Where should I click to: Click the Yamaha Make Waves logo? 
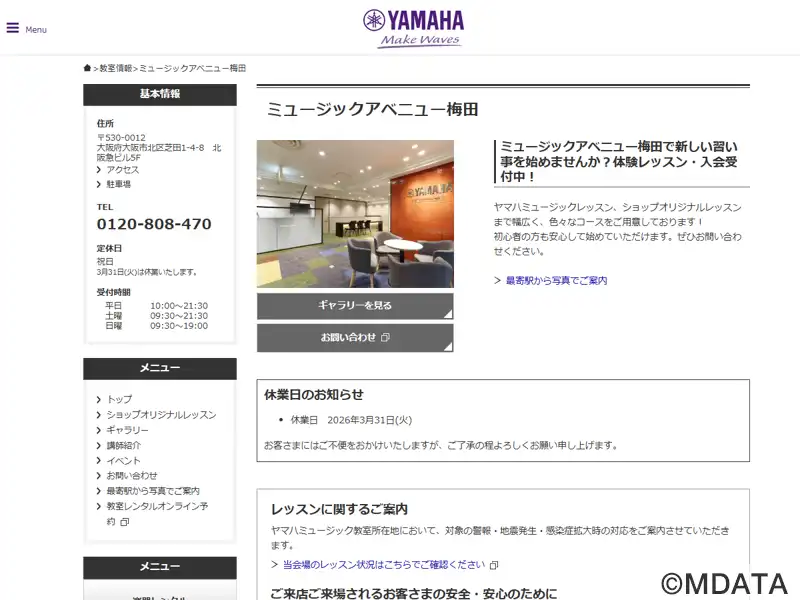pyautogui.click(x=414, y=29)
